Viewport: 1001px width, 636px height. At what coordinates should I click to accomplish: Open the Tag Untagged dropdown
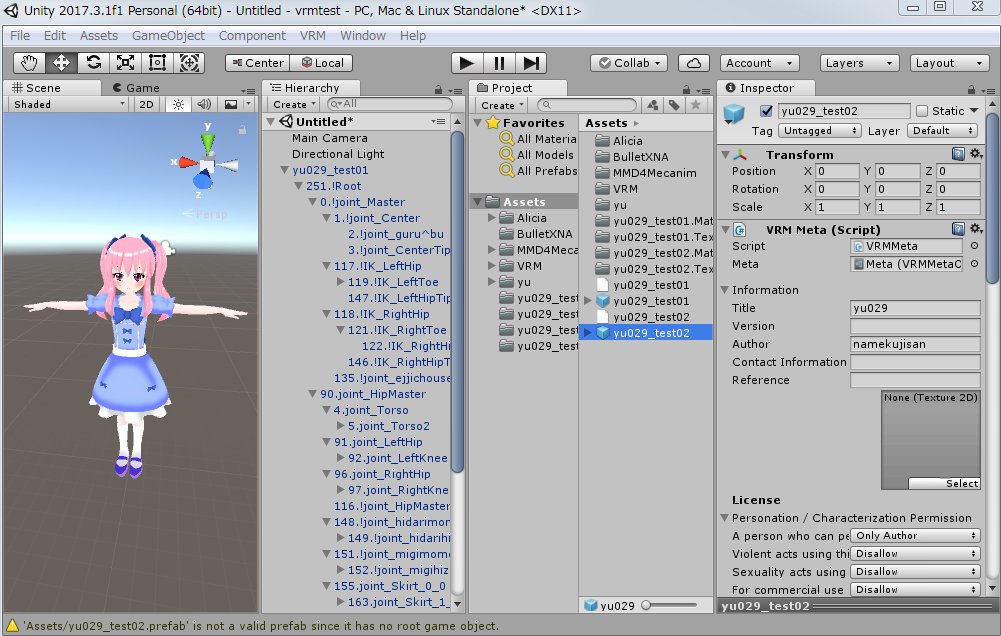(x=820, y=131)
